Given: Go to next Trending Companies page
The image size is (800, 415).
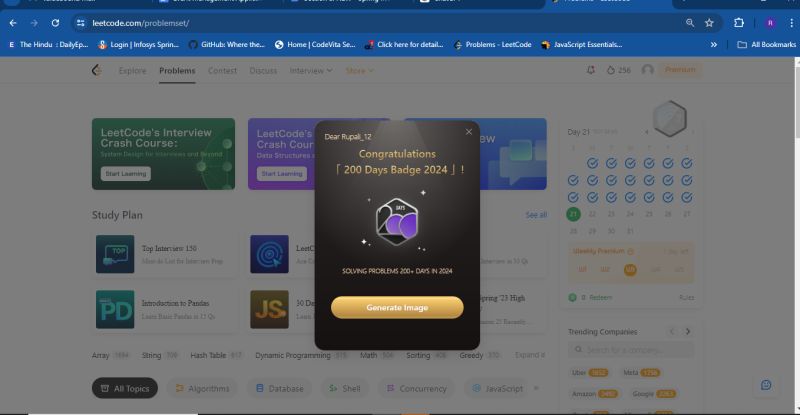Looking at the screenshot, I should click(x=688, y=331).
